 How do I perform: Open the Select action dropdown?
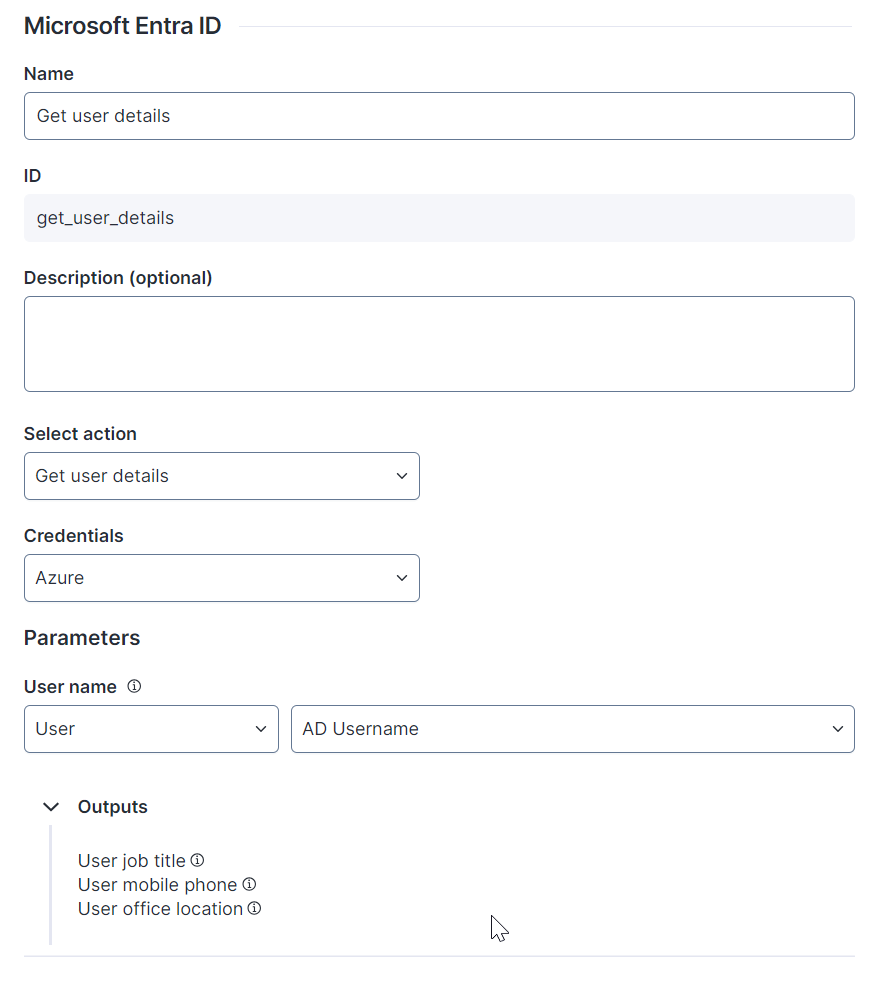(x=221, y=476)
